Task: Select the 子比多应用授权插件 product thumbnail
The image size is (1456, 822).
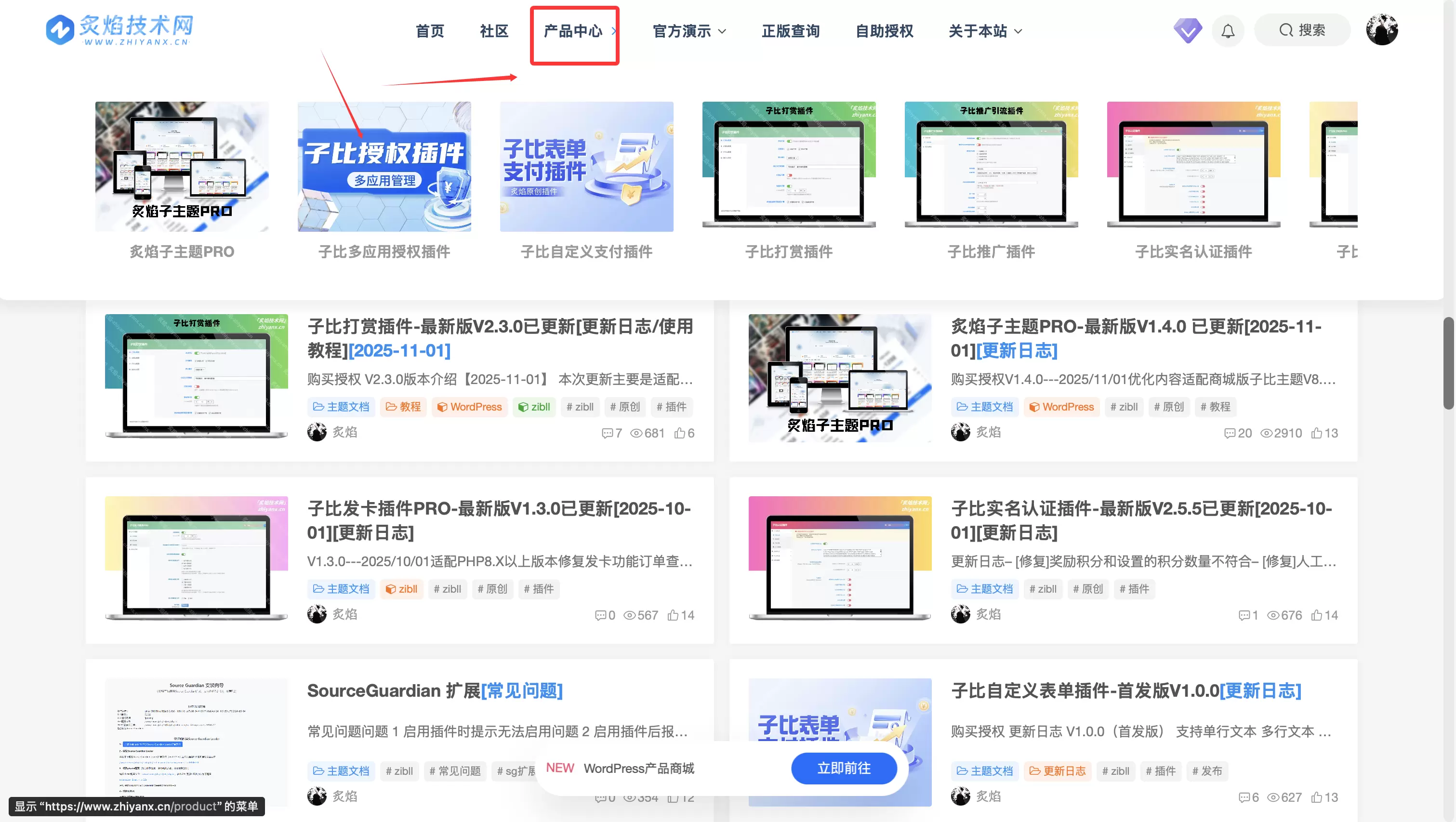Action: click(384, 166)
